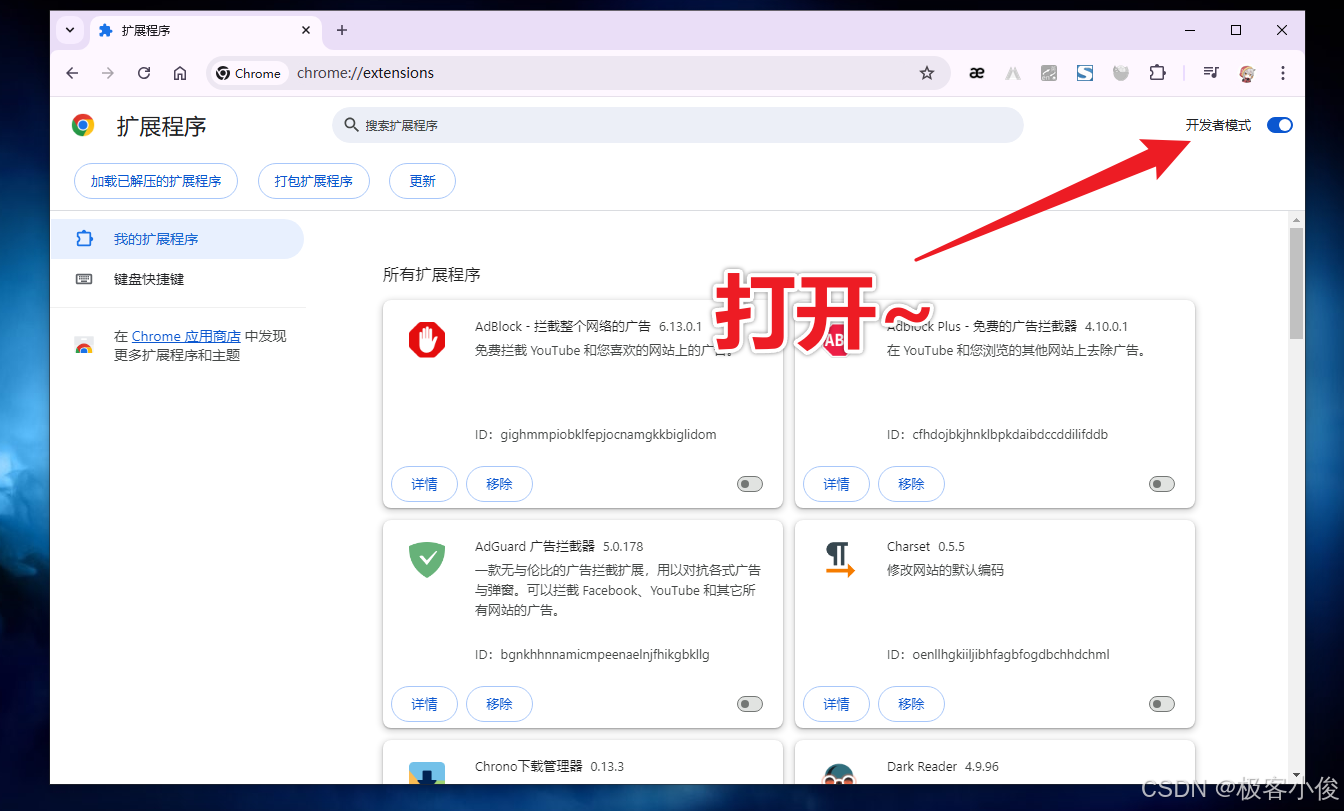The image size is (1344, 811).
Task: Click the 更新 button
Action: click(x=423, y=181)
